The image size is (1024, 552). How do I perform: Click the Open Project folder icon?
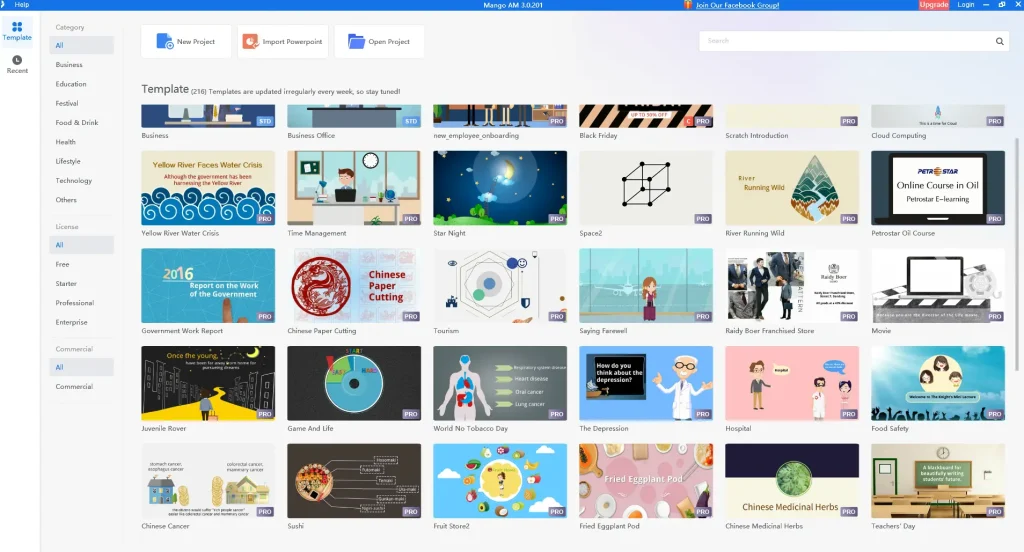tap(356, 42)
